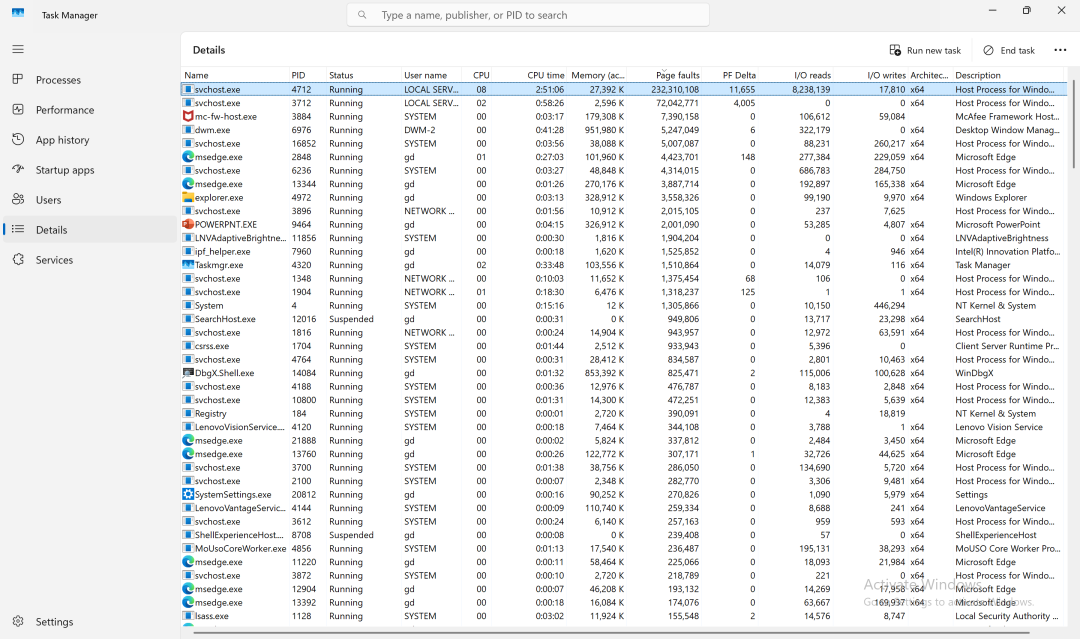Sort by the PF Delta column header
Viewport: 1080px width, 639px height.
pyautogui.click(x=731, y=75)
